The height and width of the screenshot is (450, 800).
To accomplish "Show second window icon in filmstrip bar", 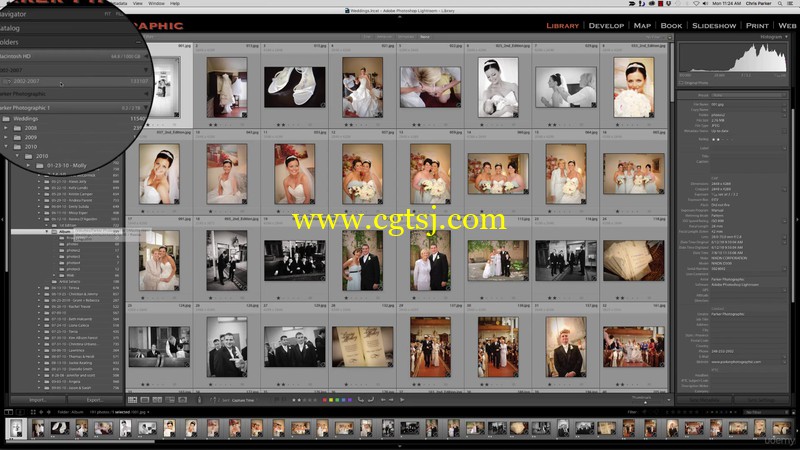I will click(19, 412).
